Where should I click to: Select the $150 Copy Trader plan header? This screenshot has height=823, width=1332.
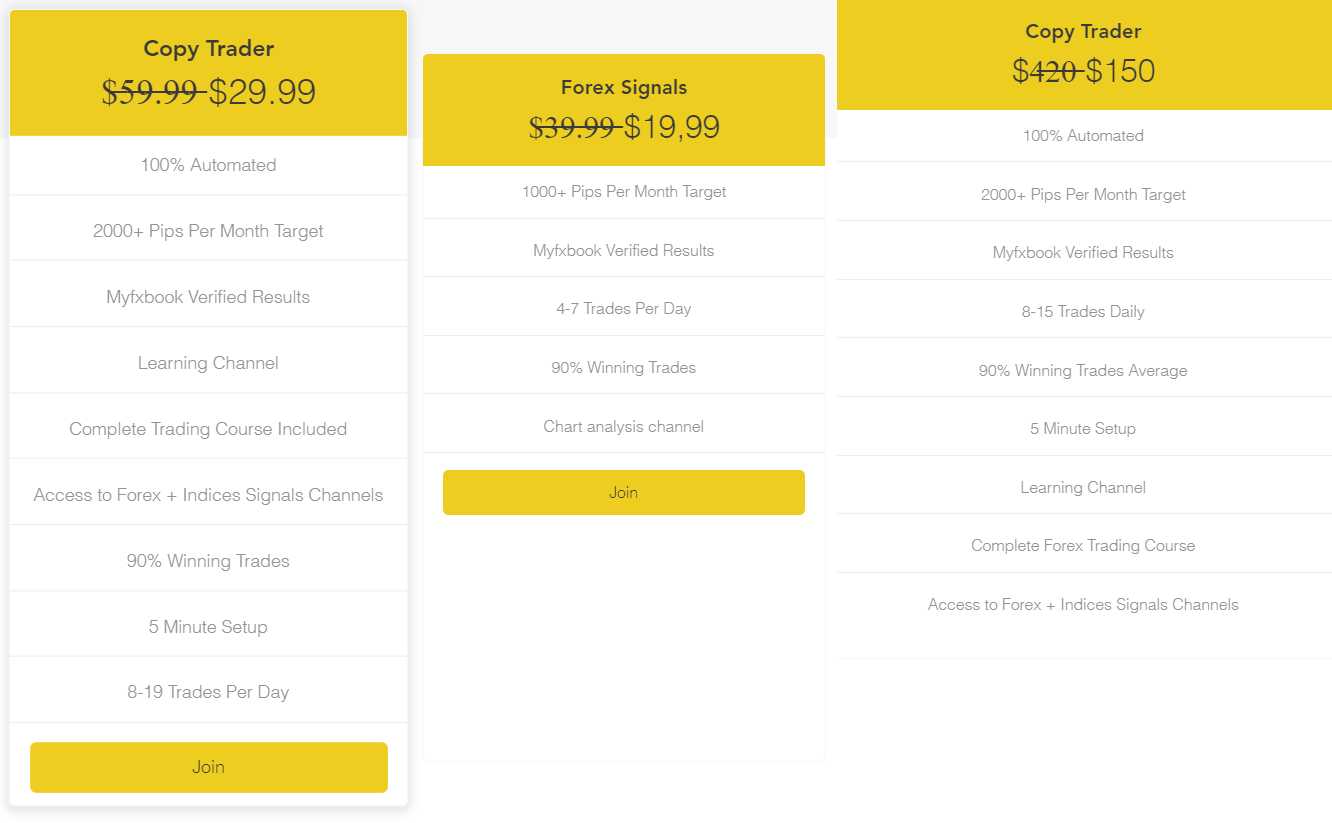point(1084,55)
